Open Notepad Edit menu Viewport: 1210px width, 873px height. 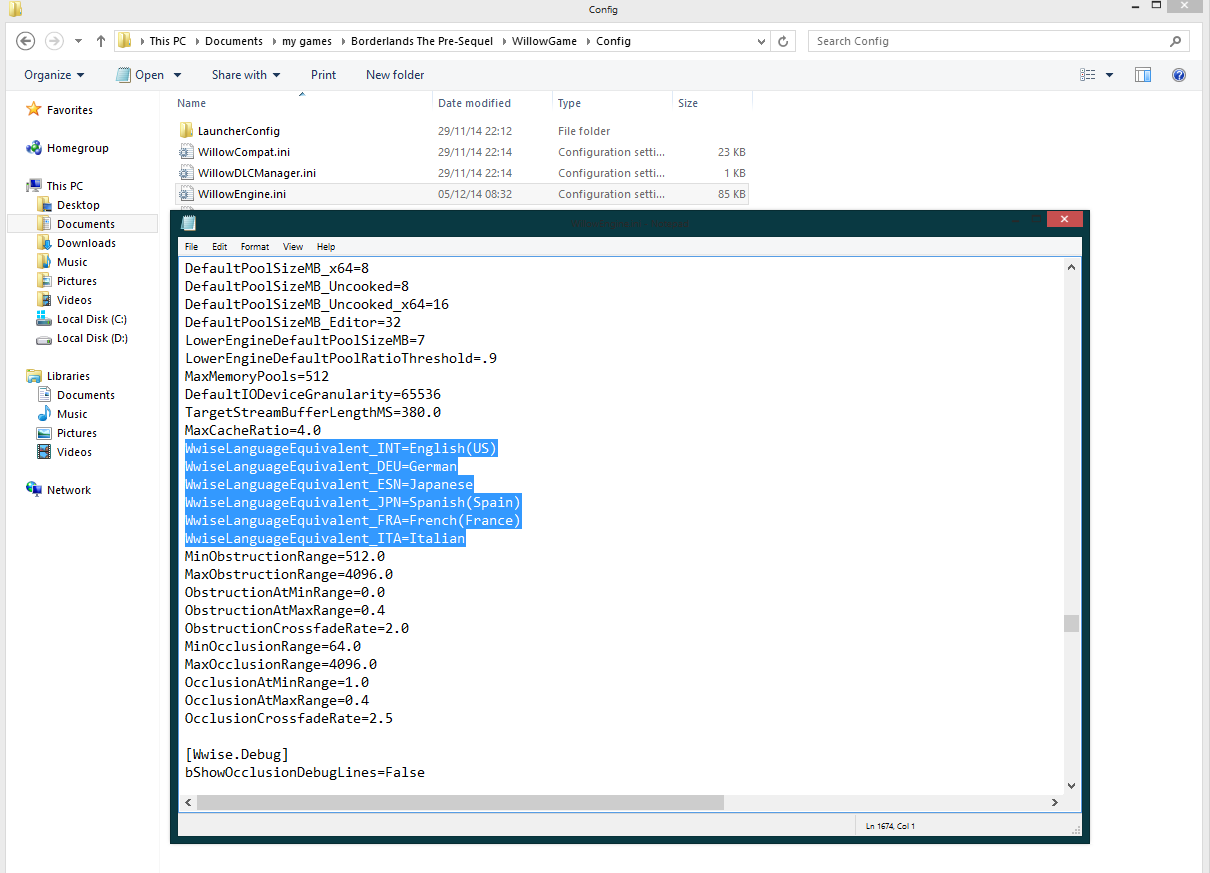(219, 246)
